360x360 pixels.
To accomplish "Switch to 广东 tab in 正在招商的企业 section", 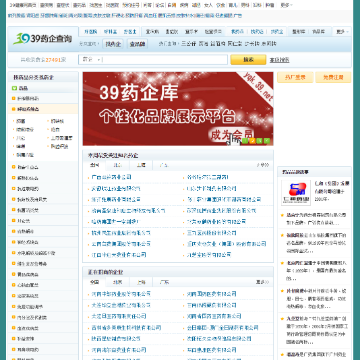I will click(164, 282).
